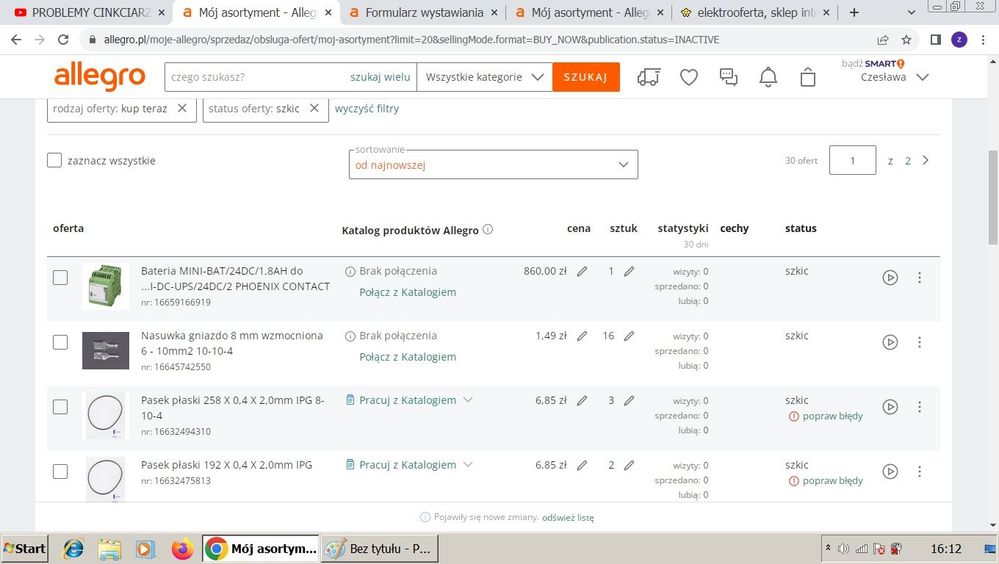
Task: Remove filter status oferty: szkic
Action: click(x=314, y=108)
